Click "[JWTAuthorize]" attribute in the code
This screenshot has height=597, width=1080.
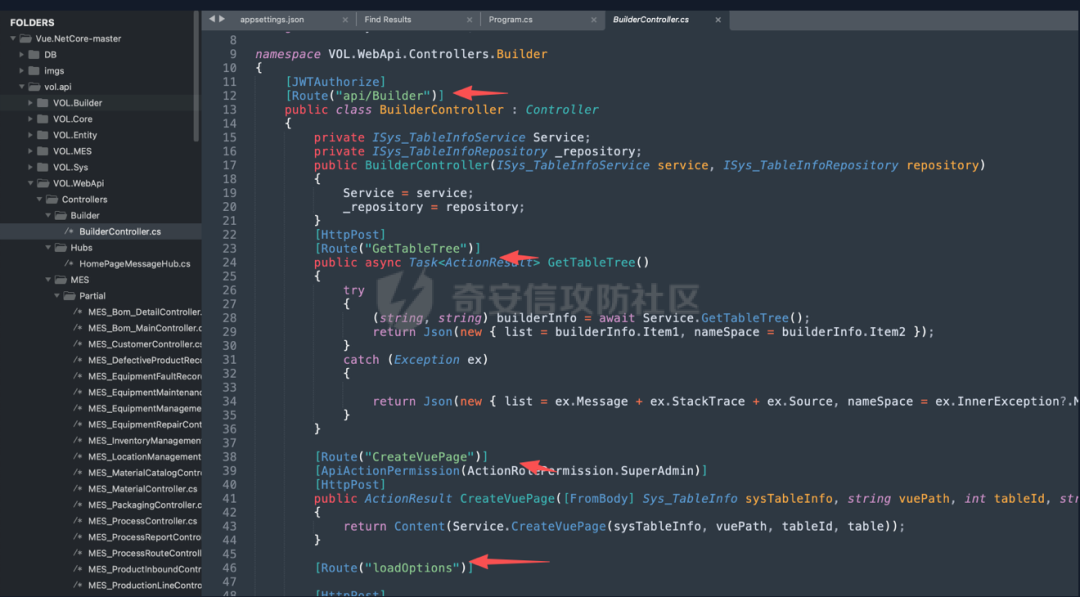click(x=335, y=82)
